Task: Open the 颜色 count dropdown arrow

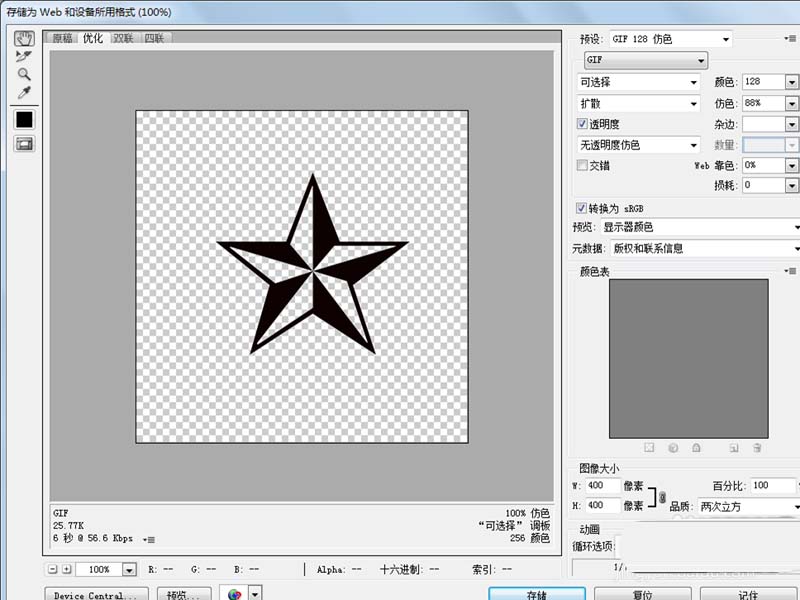Action: 791,82
